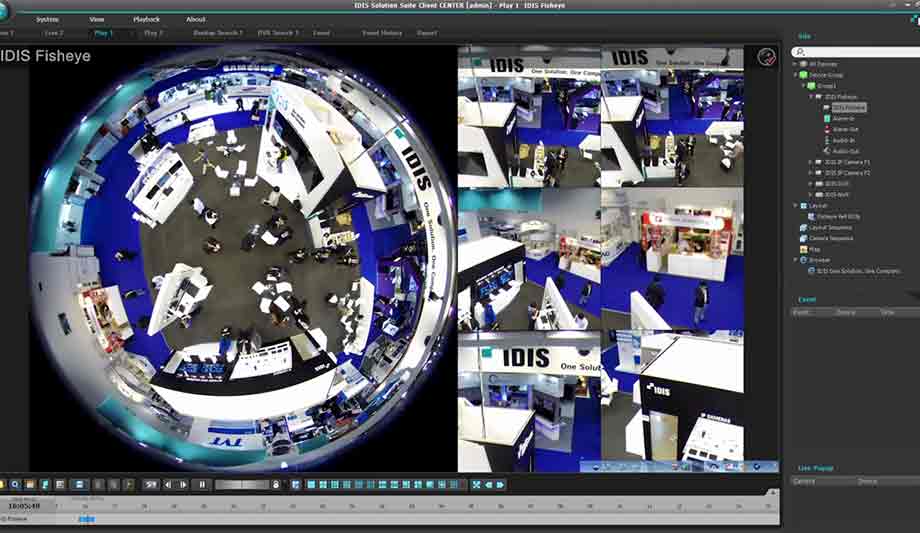The height and width of the screenshot is (533, 920).
Task: Select the Audio-Out tree item
Action: (845, 151)
